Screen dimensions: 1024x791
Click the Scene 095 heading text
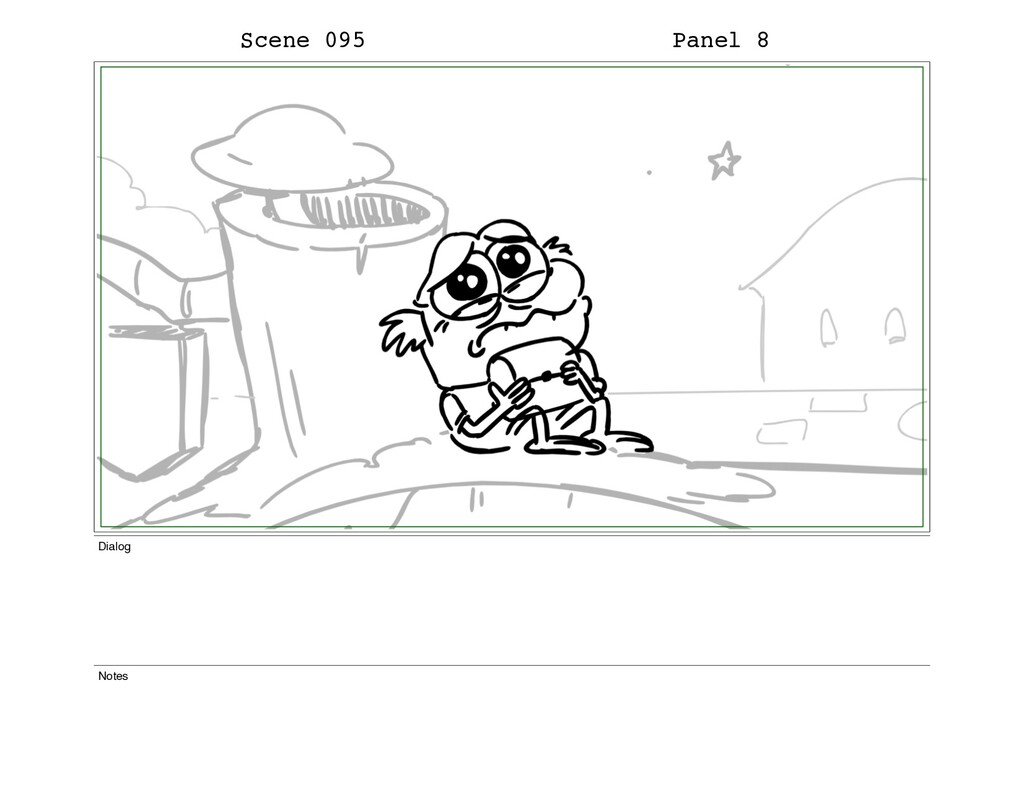[x=302, y=40]
